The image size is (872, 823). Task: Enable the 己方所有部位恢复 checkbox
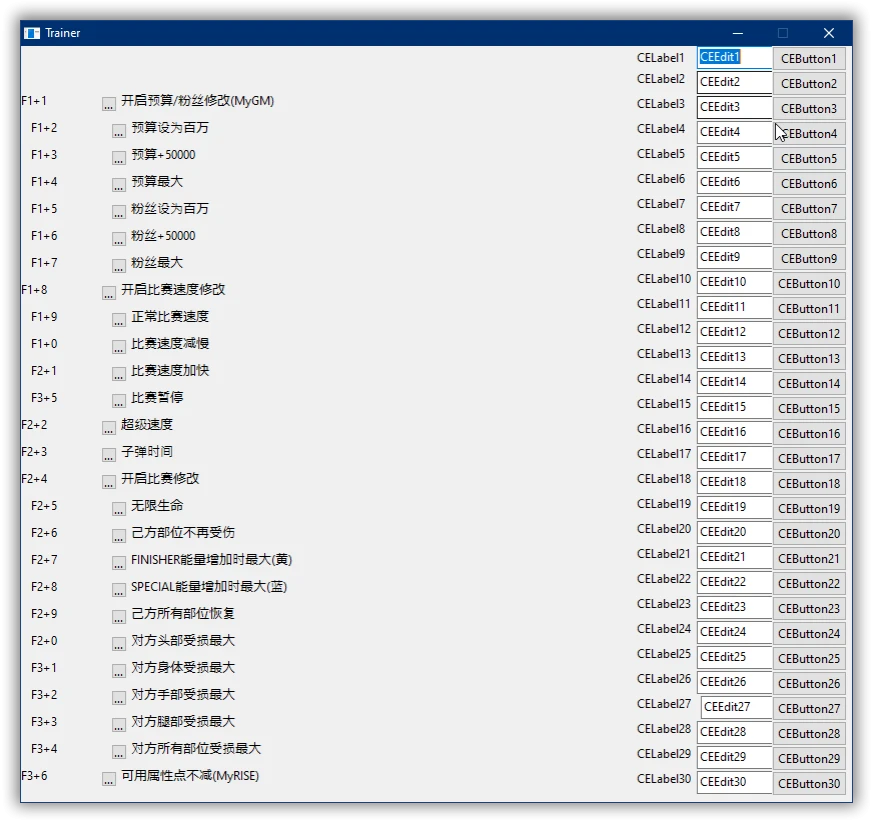[118, 617]
